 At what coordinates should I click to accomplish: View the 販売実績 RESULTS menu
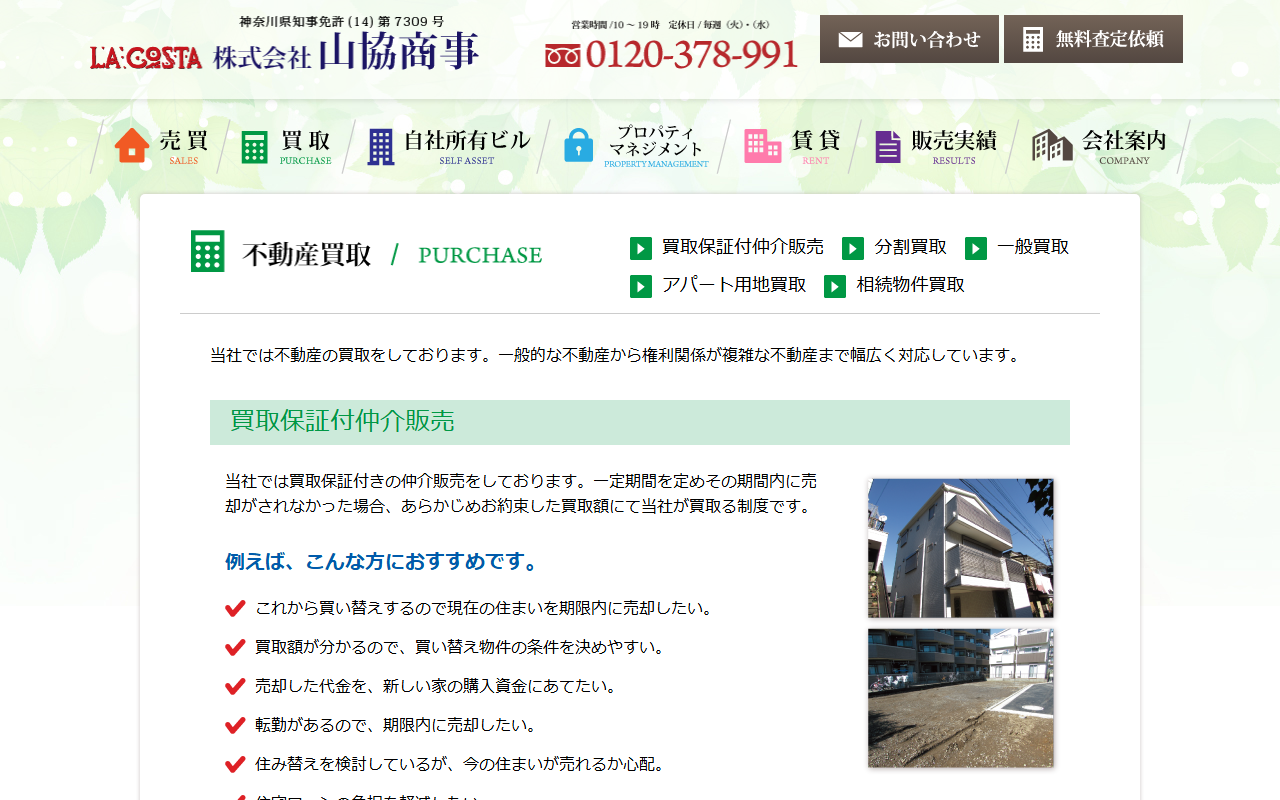(936, 146)
